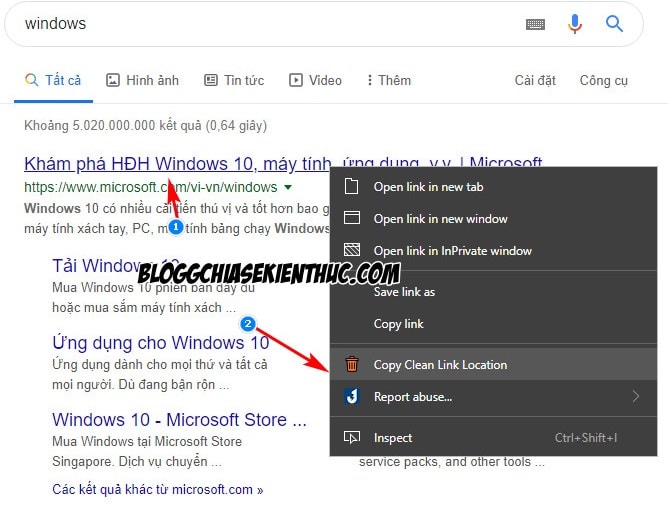Click the Ctrl+Shift+I shortcut text
This screenshot has height=509, width=668.
coord(586,437)
